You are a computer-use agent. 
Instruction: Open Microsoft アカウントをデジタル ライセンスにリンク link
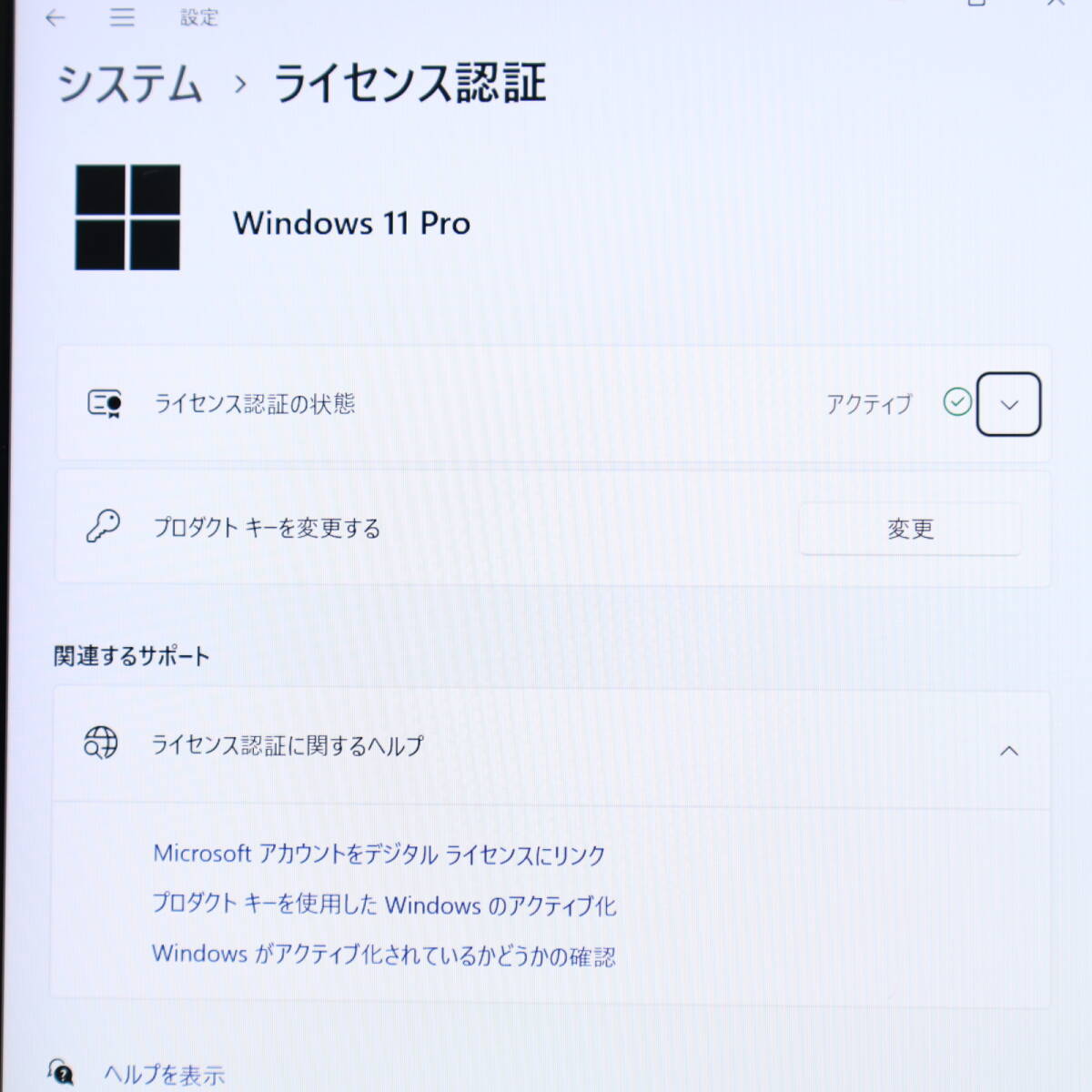(379, 854)
